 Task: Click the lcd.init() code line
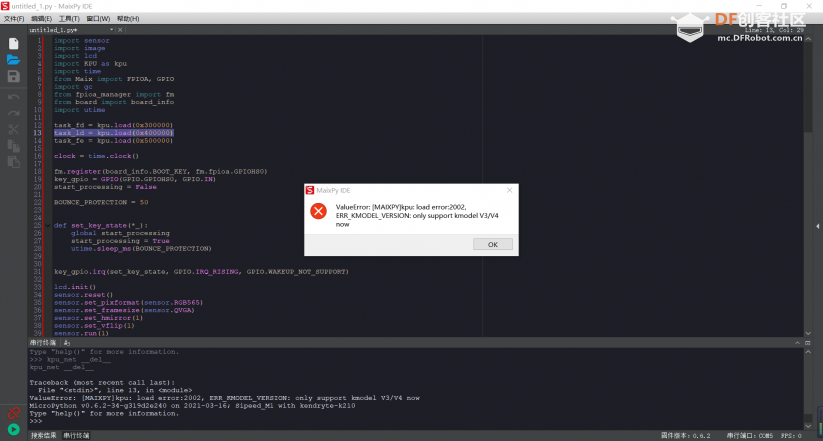point(75,287)
